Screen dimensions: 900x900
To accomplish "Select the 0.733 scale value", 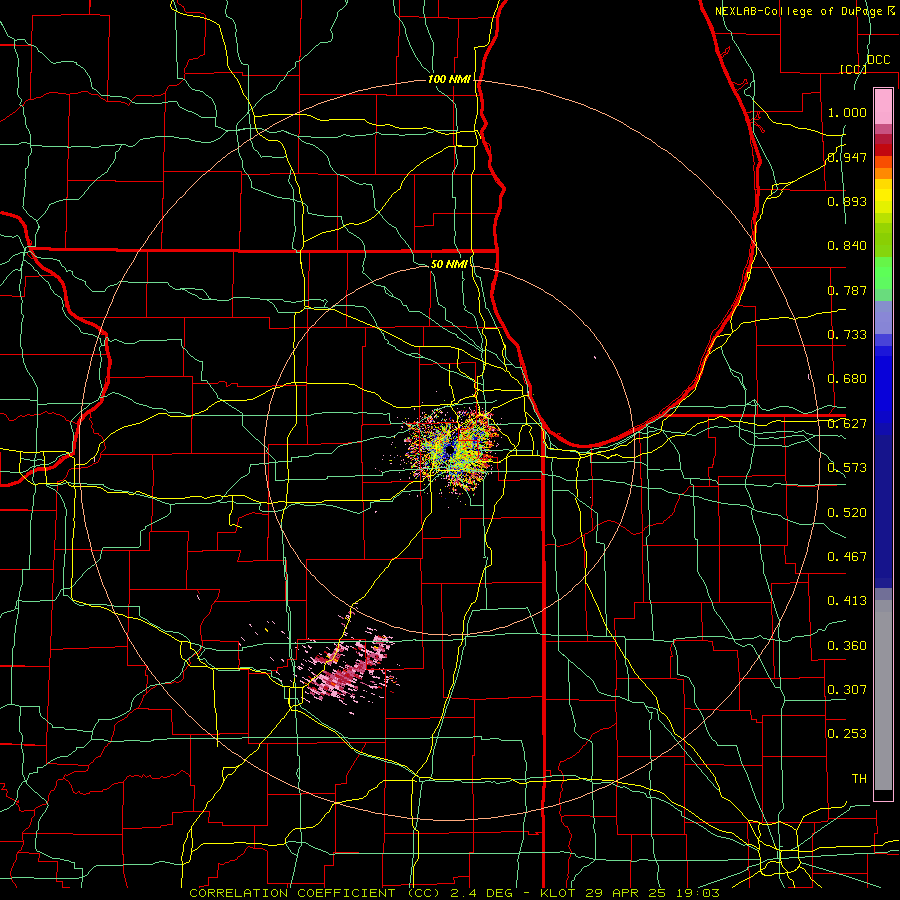I will (x=847, y=335).
